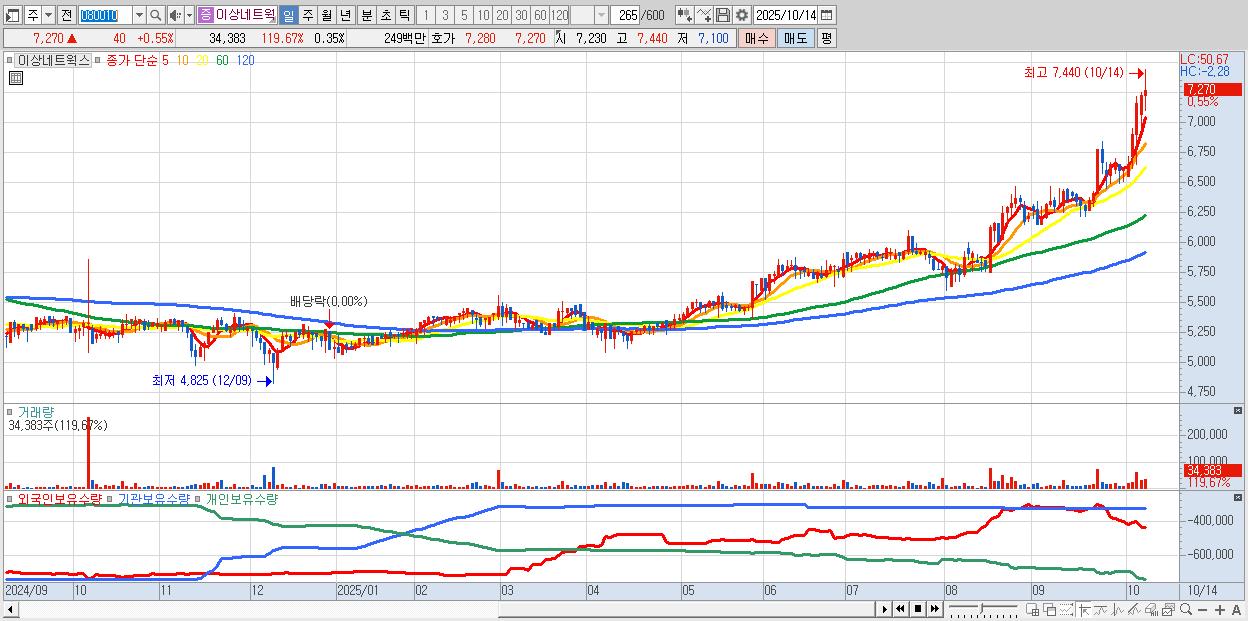Select the 10 interval button
Viewport: 1248px width, 621px height.
[x=483, y=15]
